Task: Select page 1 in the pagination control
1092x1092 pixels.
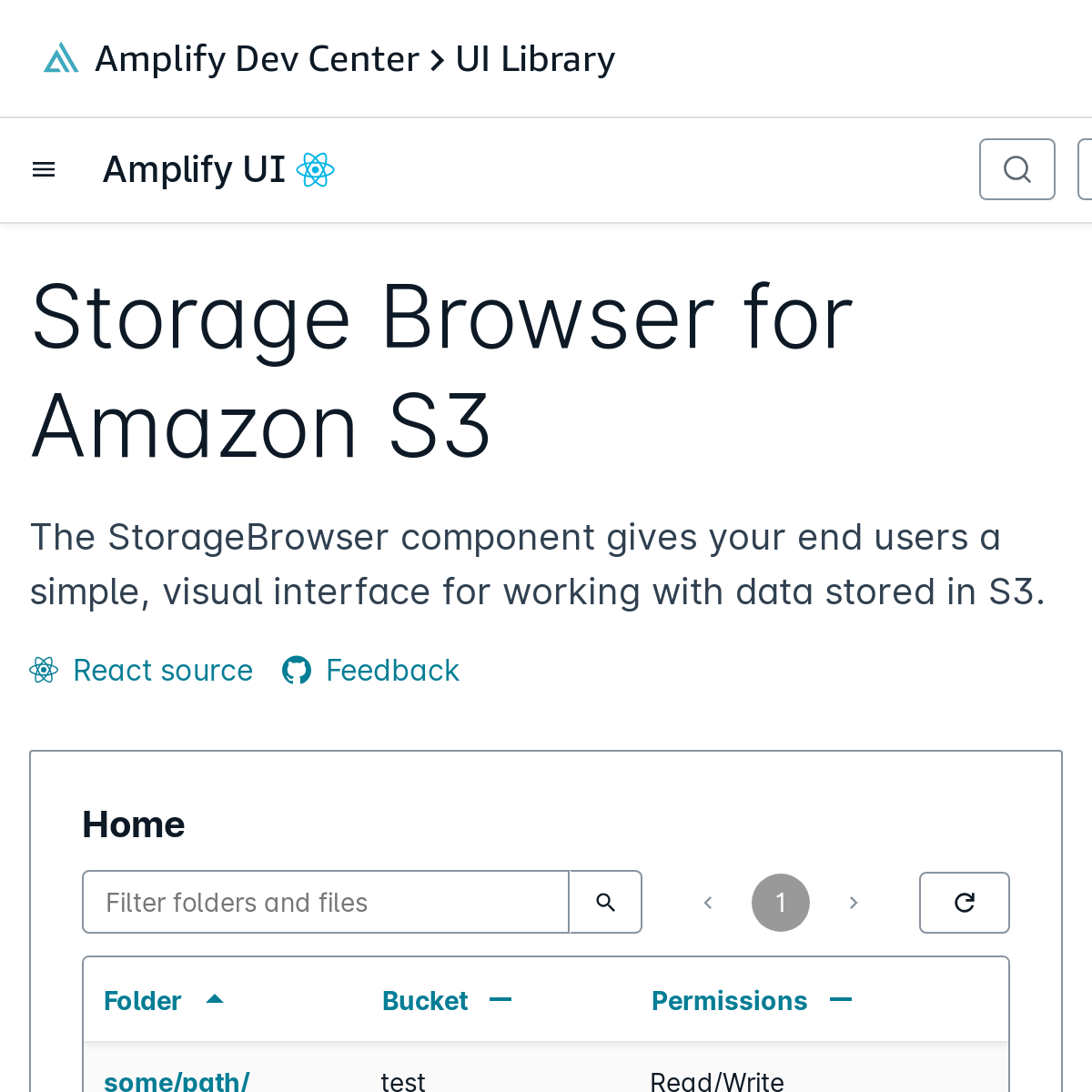Action: coord(780,902)
